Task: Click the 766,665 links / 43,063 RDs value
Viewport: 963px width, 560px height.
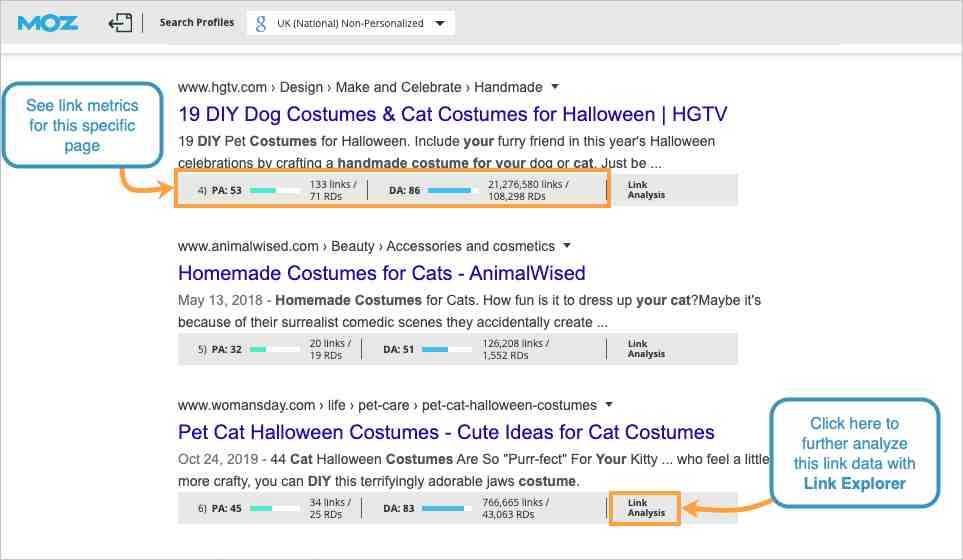Action: tap(516, 508)
